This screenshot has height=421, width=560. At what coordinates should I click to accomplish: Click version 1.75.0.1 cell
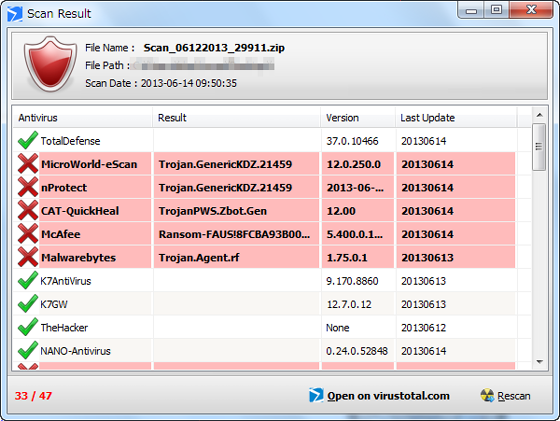click(x=347, y=257)
